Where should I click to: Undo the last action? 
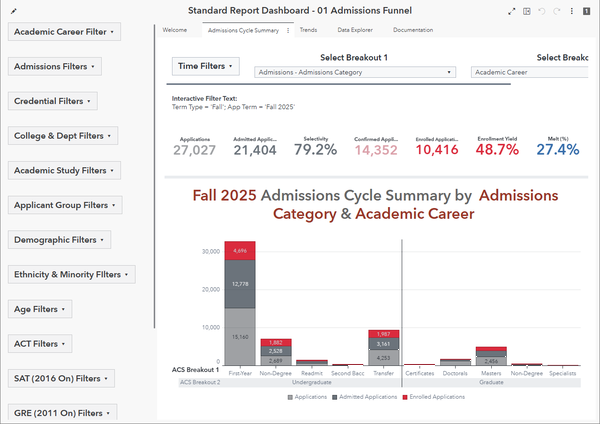[541, 11]
